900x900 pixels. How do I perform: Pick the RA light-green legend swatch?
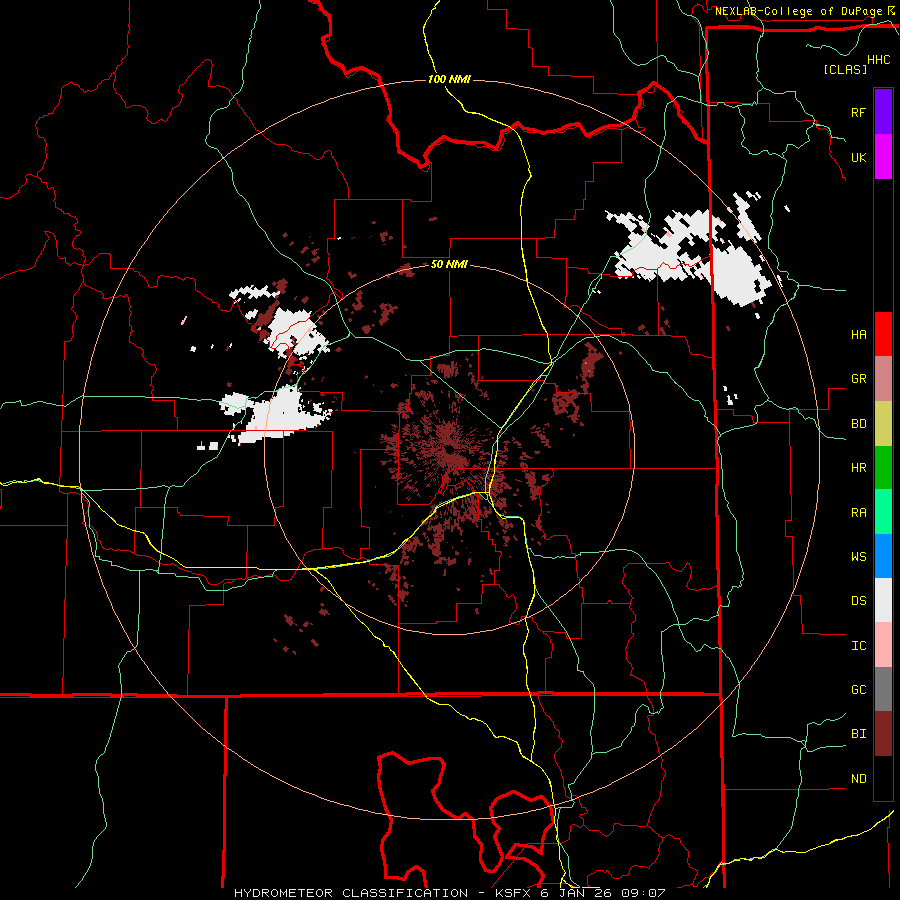(883, 512)
